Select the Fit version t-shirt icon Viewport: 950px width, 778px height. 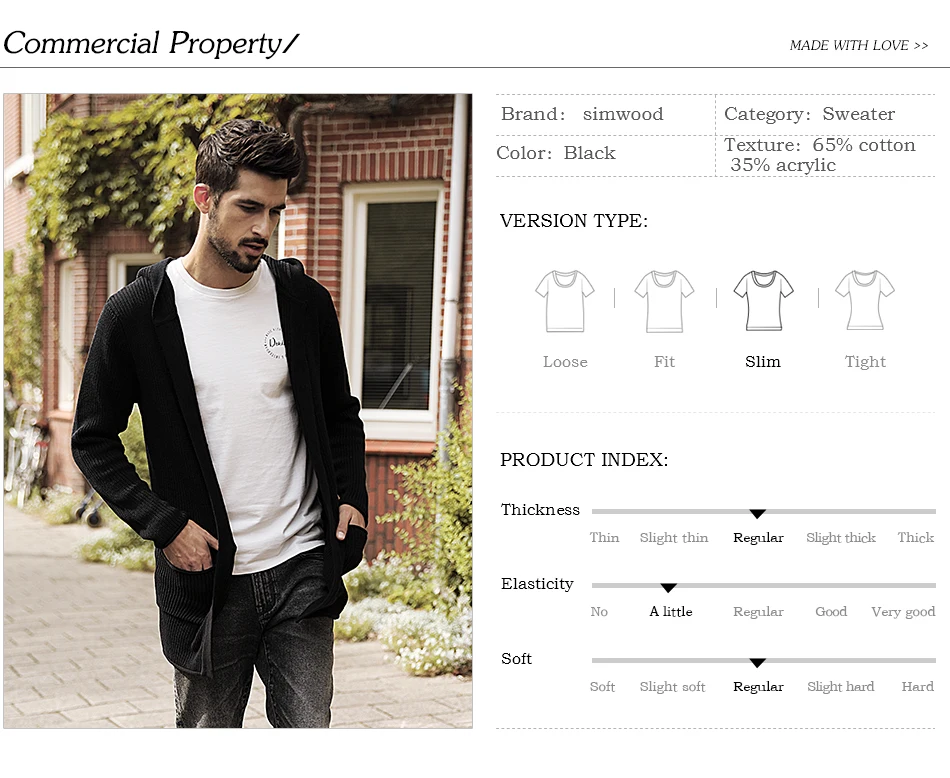click(664, 301)
